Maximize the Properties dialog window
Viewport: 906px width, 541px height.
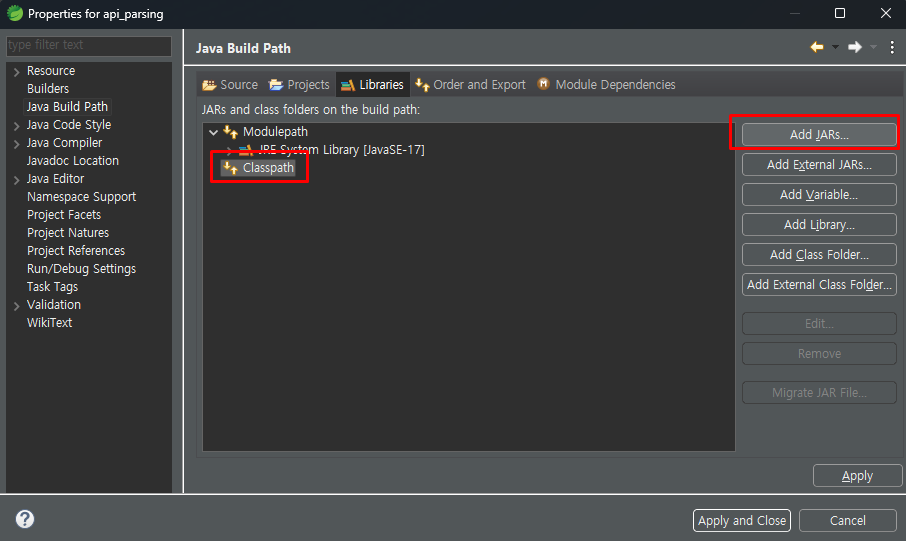[x=840, y=13]
